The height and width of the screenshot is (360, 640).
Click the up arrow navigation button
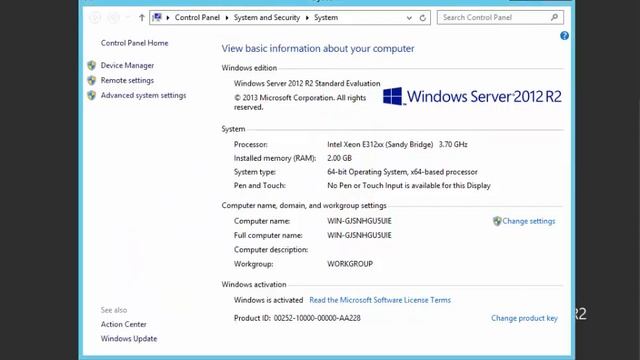click(142, 18)
